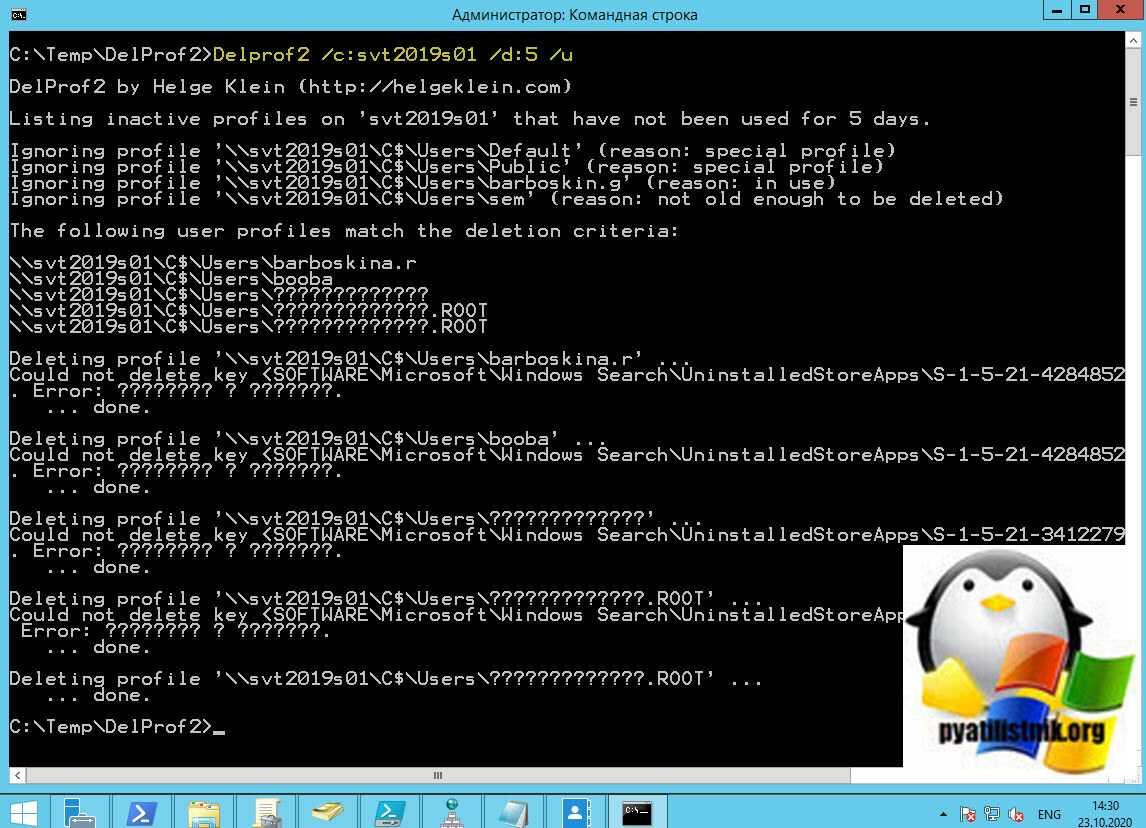Open the script document icon in taskbar
Image resolution: width=1146 pixels, height=828 pixels.
point(266,812)
